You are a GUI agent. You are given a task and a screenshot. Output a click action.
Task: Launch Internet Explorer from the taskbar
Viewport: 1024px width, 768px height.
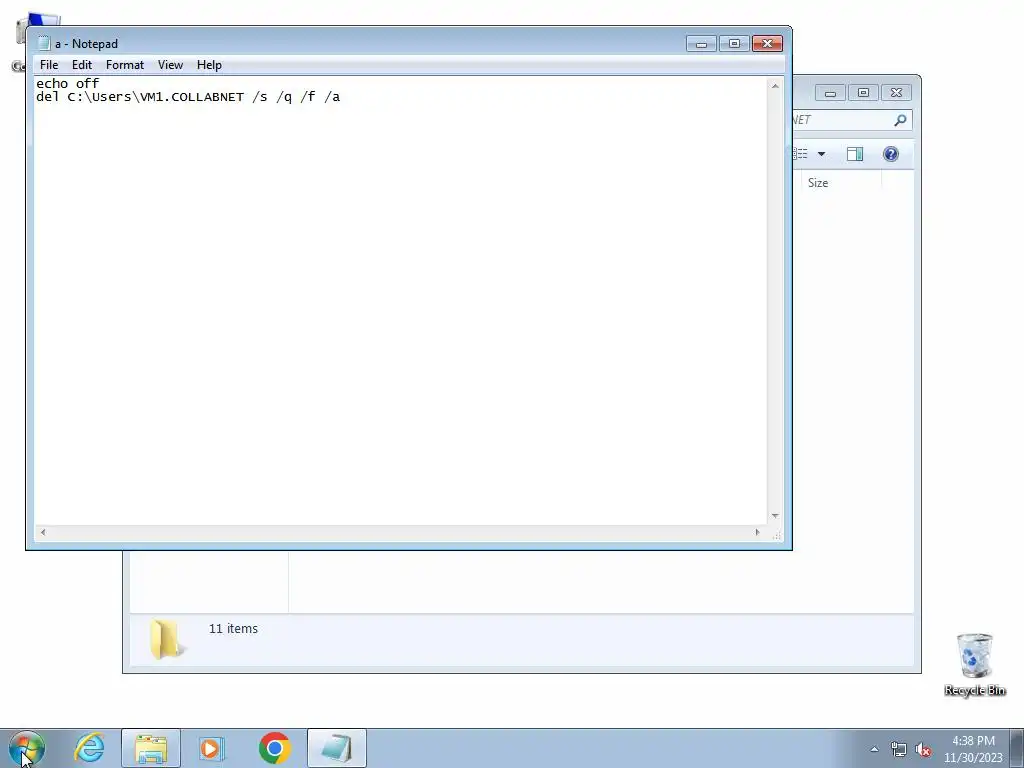click(89, 748)
